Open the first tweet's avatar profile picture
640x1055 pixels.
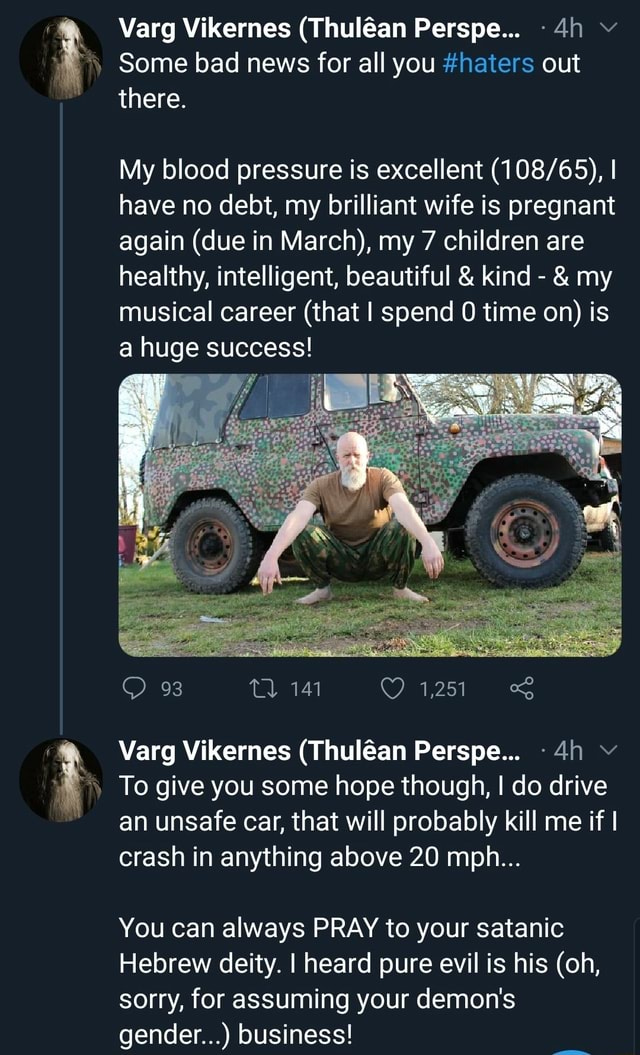[61, 59]
